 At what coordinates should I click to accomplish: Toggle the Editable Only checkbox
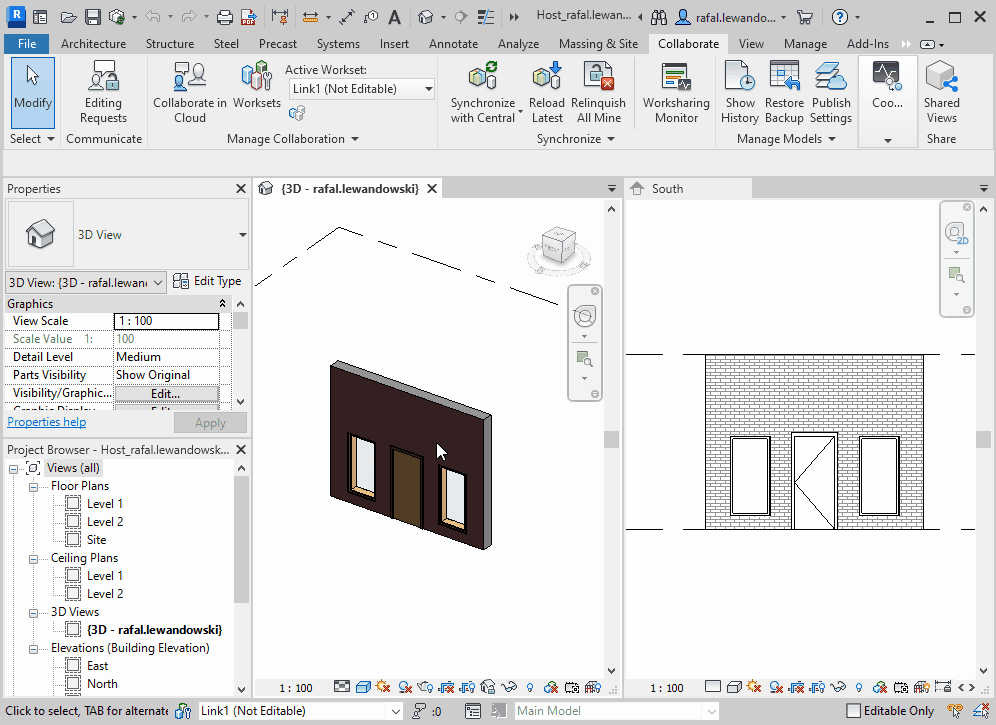(x=853, y=711)
